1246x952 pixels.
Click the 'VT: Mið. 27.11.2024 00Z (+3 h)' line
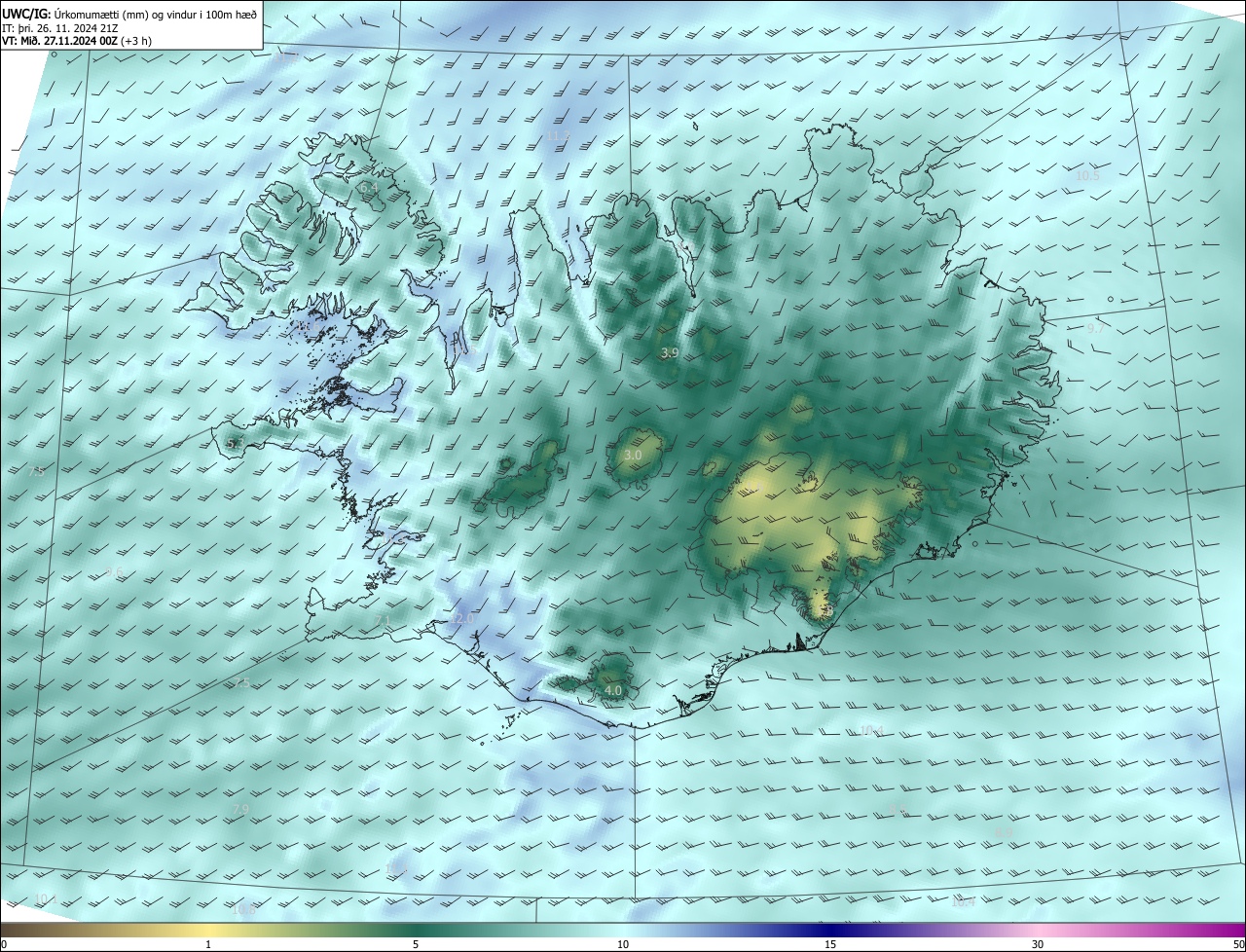[76, 41]
